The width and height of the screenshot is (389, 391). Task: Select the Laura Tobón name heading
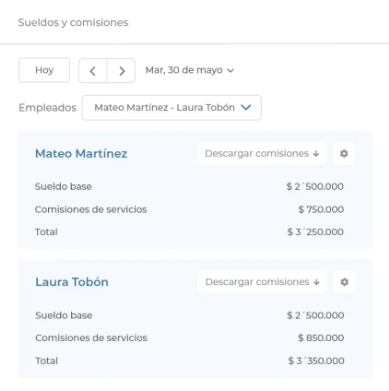pos(72,282)
